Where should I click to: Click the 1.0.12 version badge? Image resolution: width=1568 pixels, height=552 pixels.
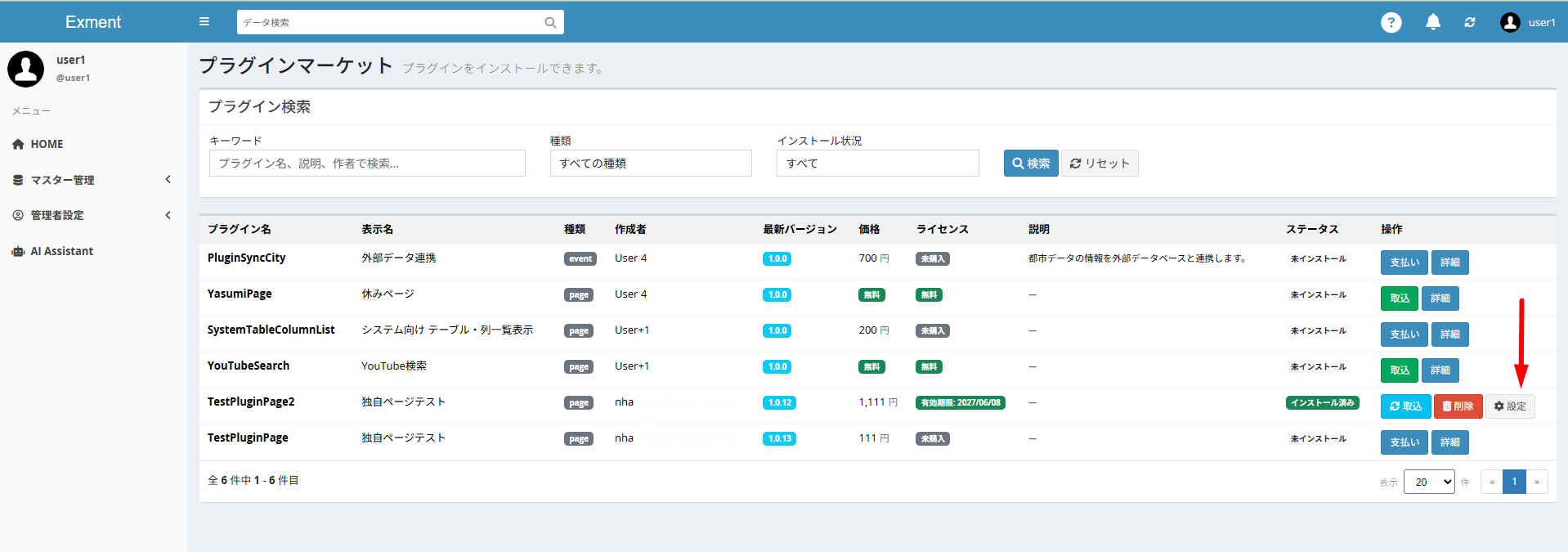(x=779, y=403)
